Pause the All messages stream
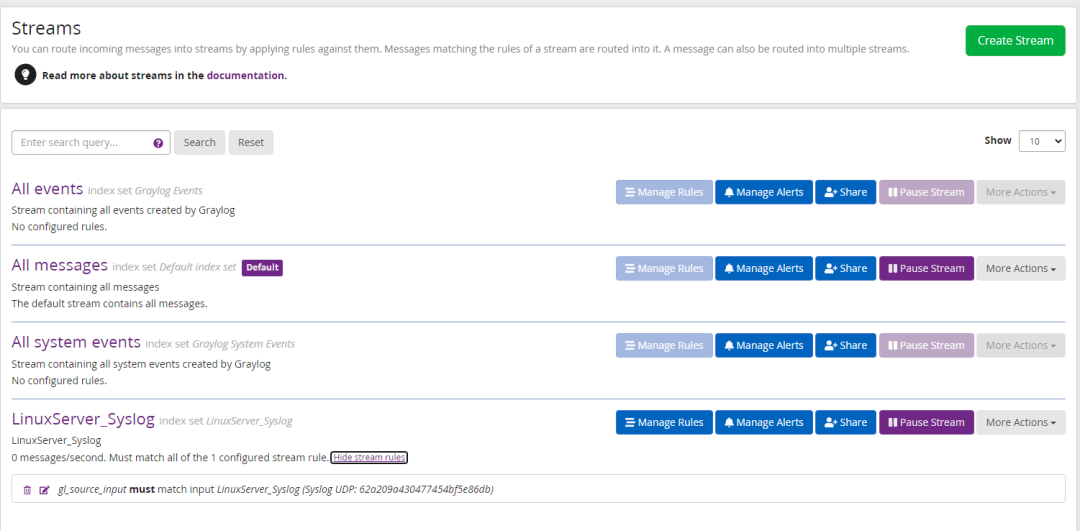 pos(926,269)
